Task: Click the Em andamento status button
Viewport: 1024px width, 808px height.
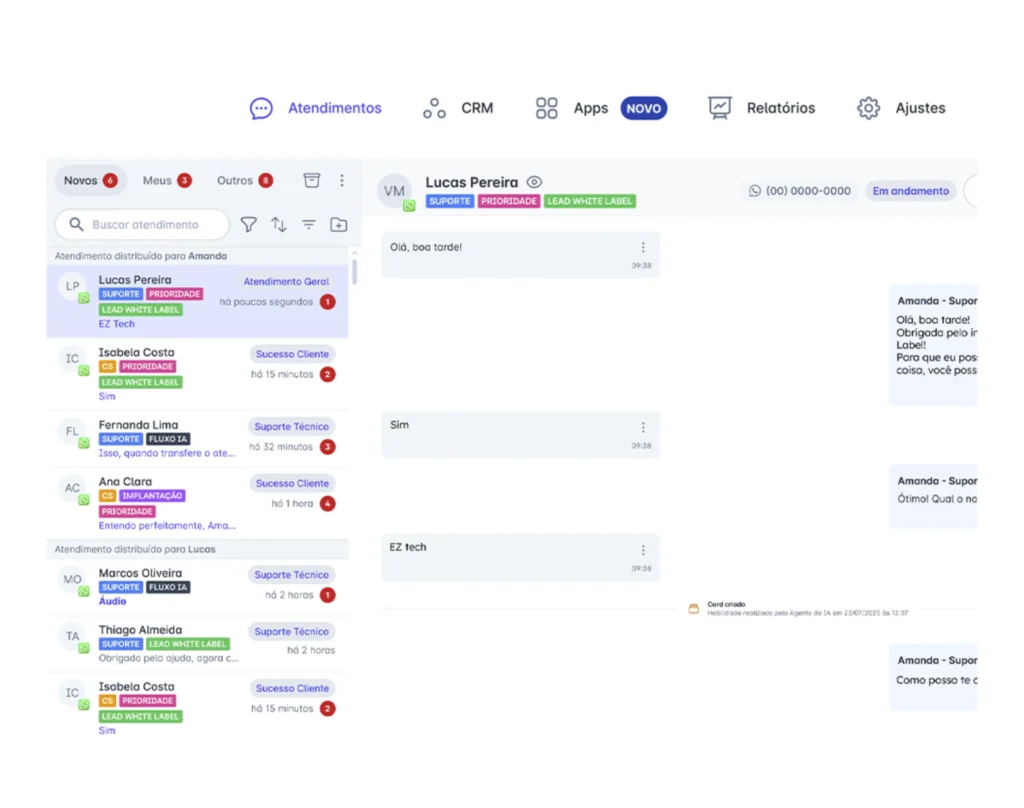Action: 910,191
